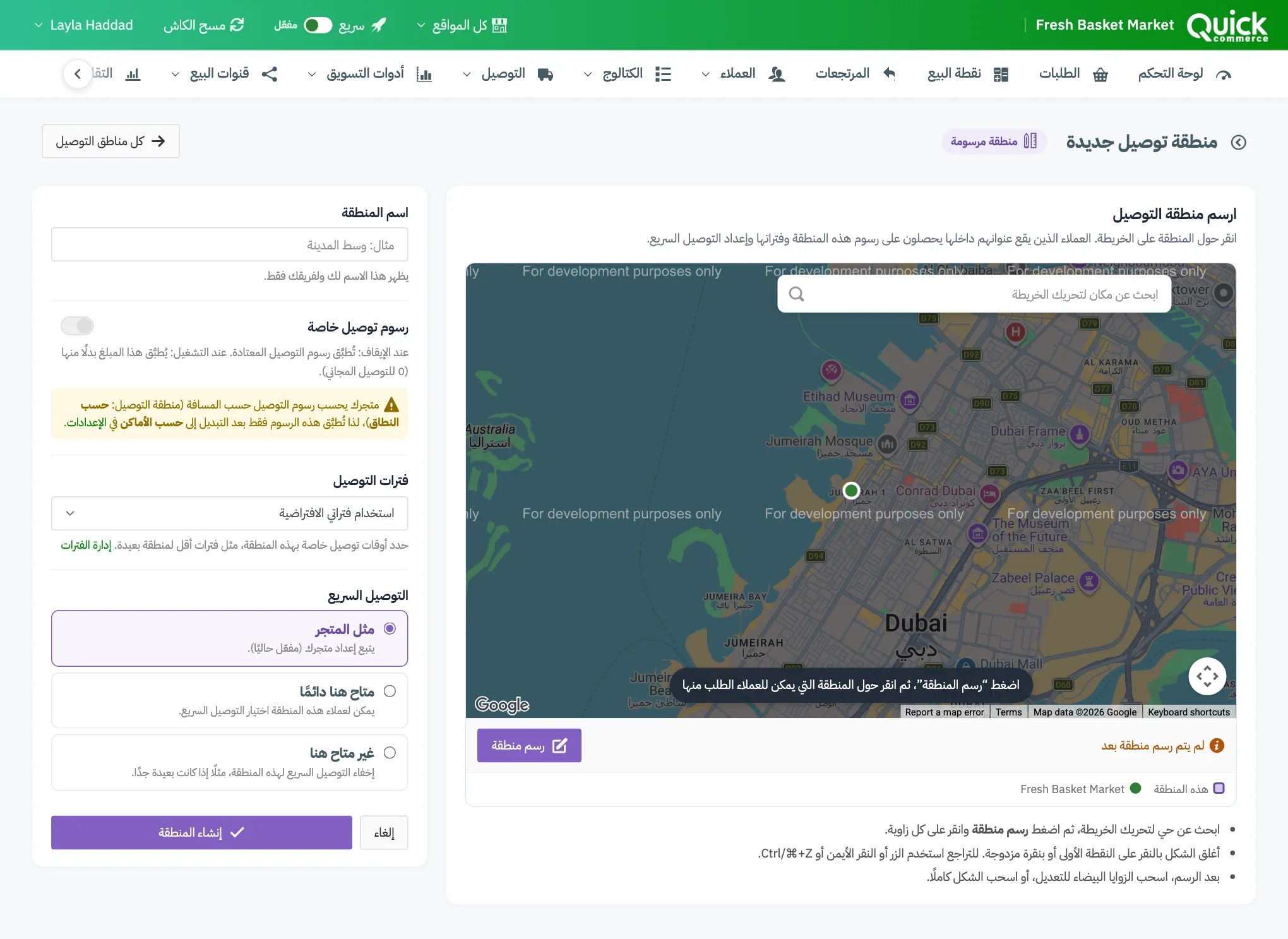Click the orange info icon by no-zone warning

pos(1217,746)
